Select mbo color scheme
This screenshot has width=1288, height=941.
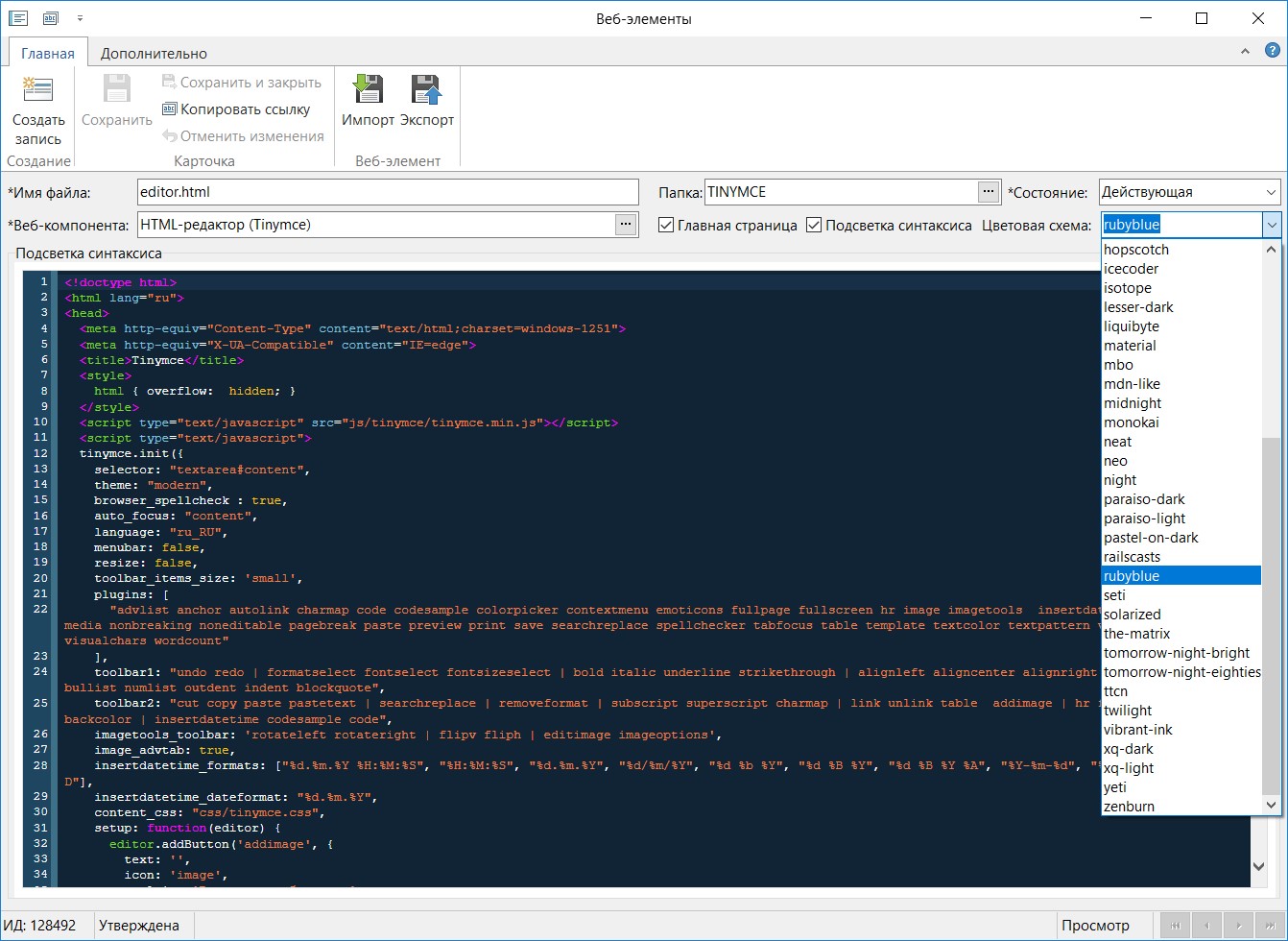[x=1181, y=365]
